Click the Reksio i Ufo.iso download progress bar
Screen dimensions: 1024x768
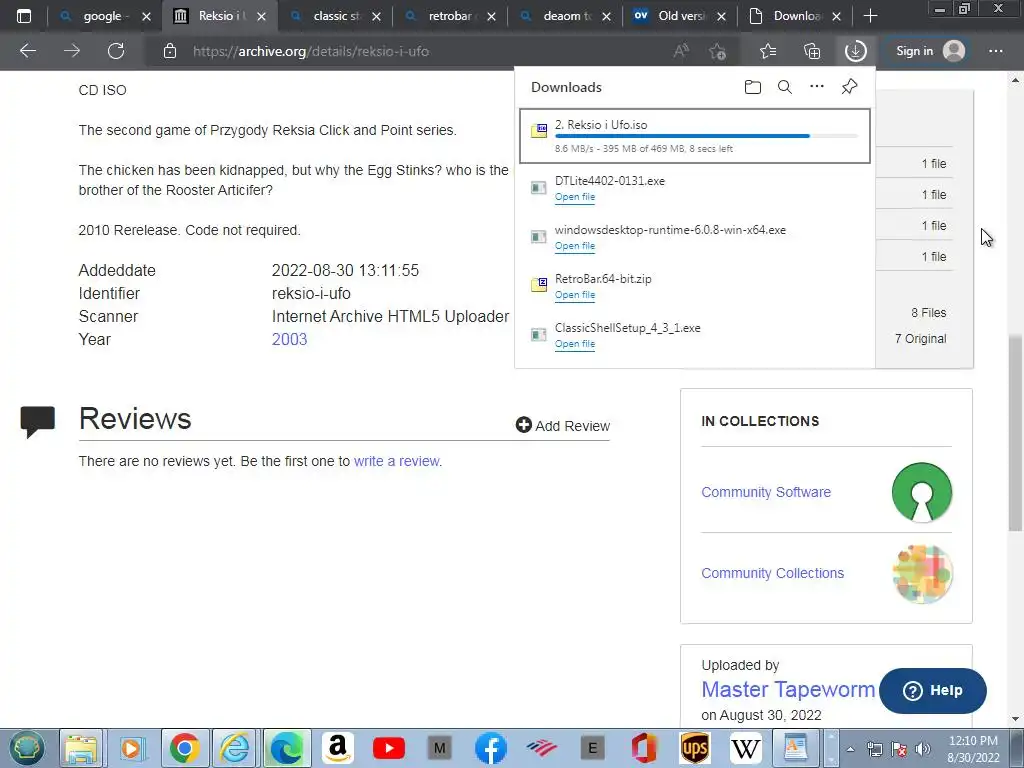click(706, 136)
